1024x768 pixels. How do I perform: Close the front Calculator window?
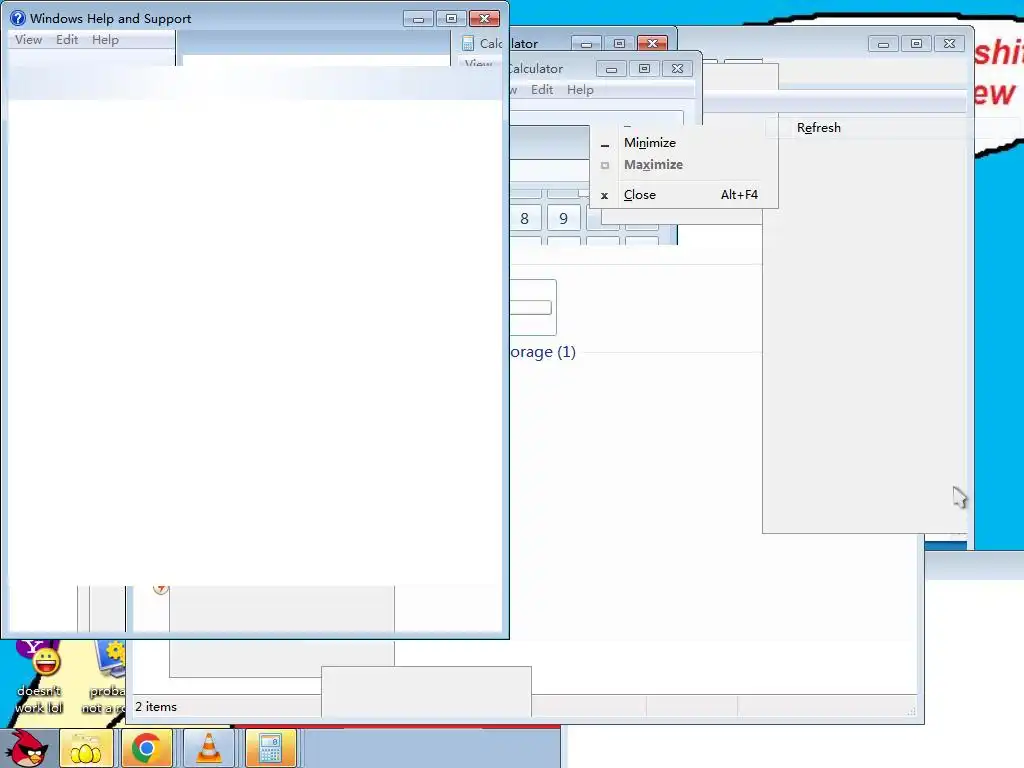[x=677, y=69]
